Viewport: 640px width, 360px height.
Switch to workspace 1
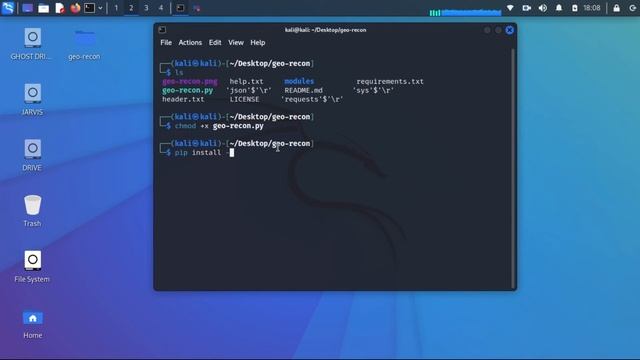pos(116,8)
